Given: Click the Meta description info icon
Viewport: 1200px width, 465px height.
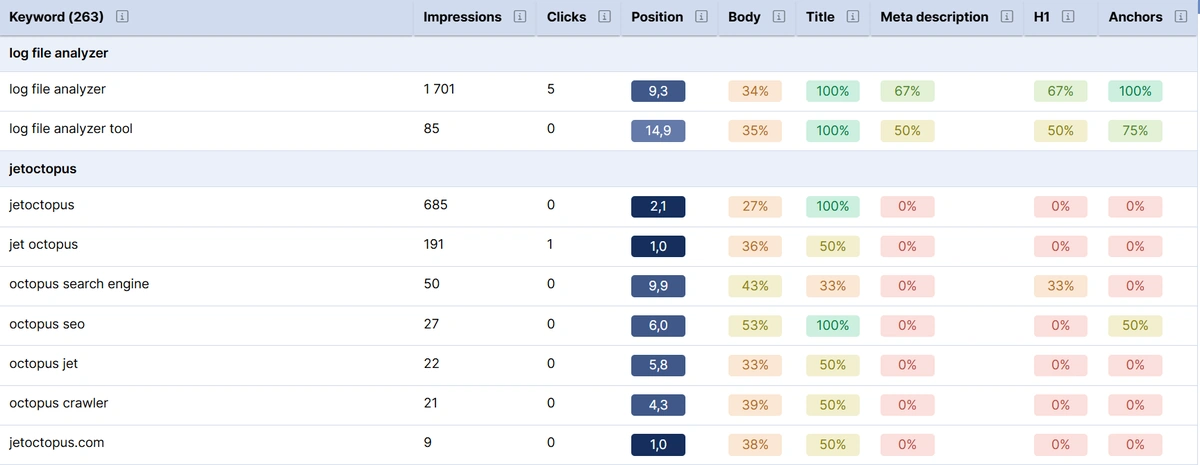Looking at the screenshot, I should pyautogui.click(x=1006, y=17).
